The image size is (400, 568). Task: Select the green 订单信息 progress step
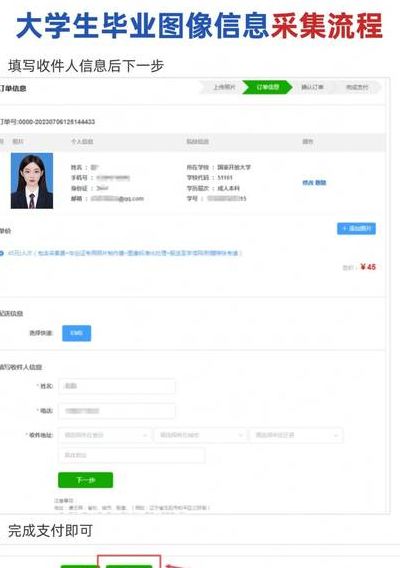(267, 87)
